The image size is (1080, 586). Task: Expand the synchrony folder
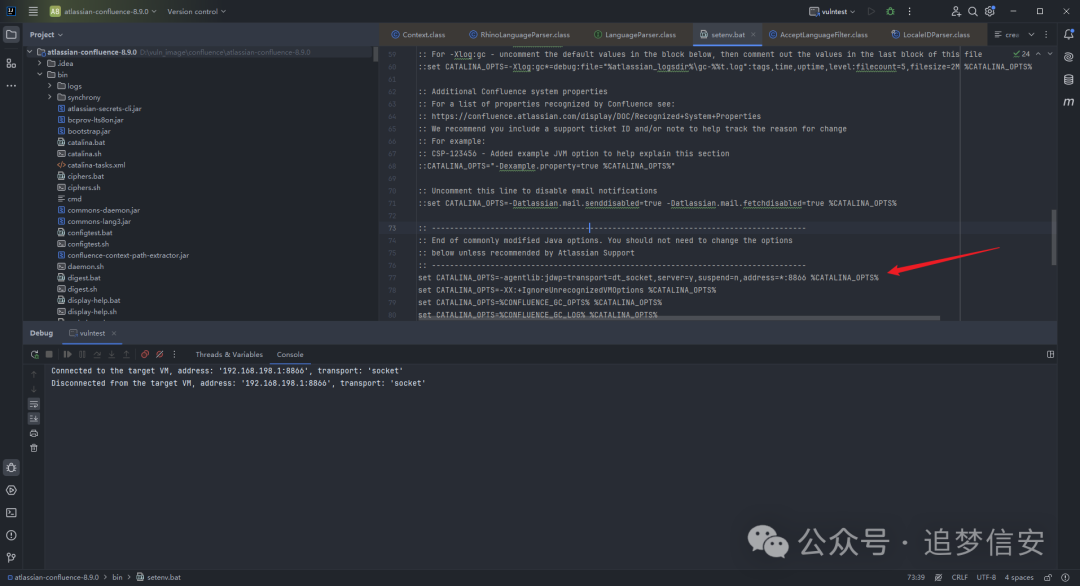50,97
